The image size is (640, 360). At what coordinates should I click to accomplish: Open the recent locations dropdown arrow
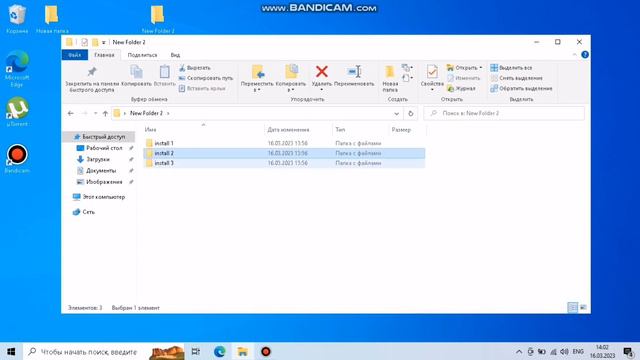click(x=96, y=113)
